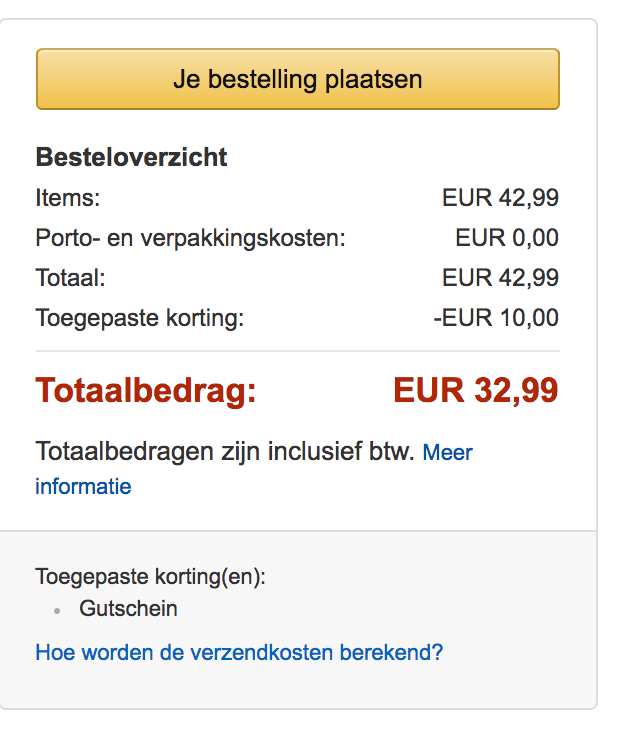Click the red EUR 32,99 total amount
This screenshot has width=628, height=736.
[x=476, y=391]
